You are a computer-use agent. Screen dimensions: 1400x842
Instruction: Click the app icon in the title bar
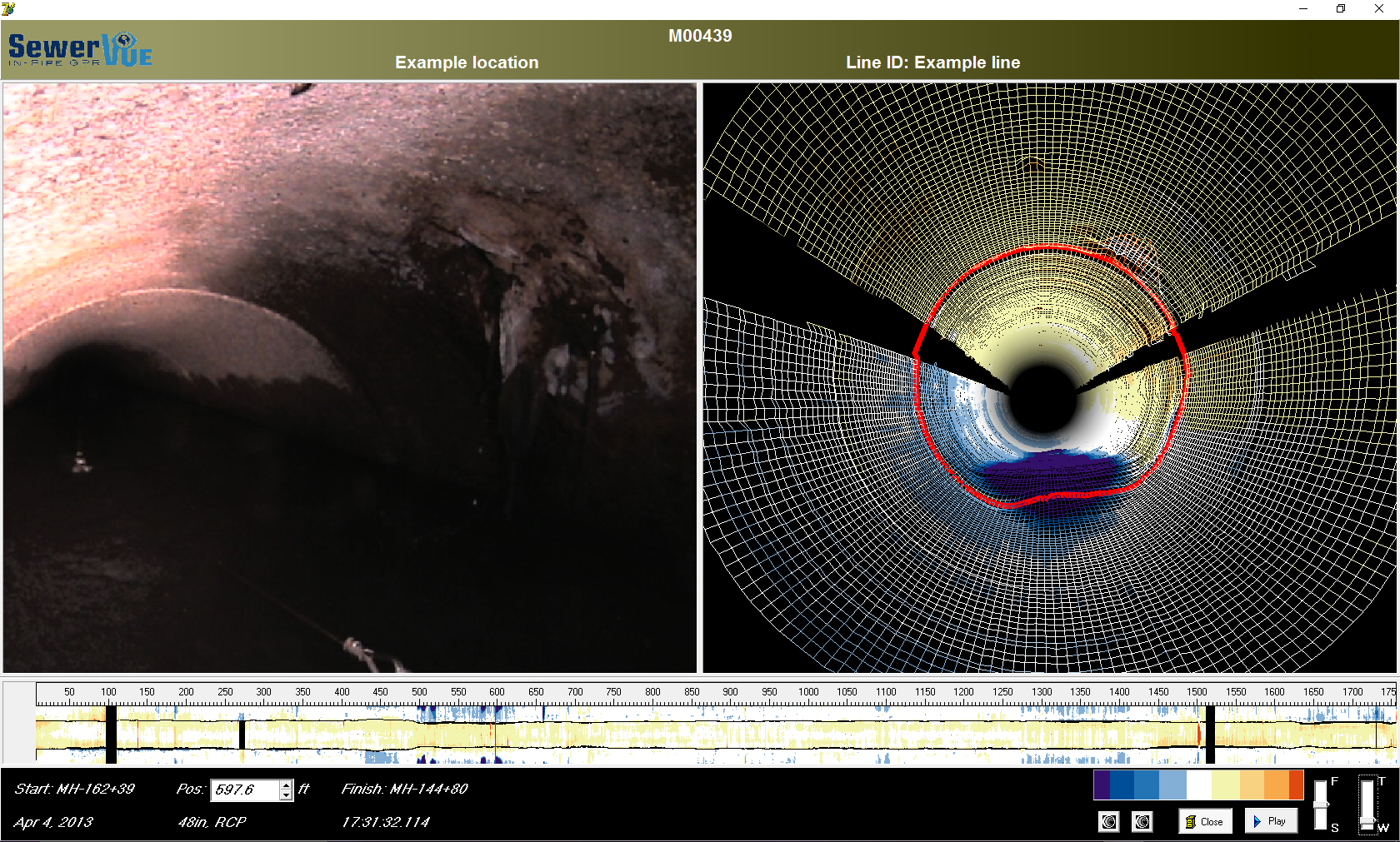[x=8, y=8]
